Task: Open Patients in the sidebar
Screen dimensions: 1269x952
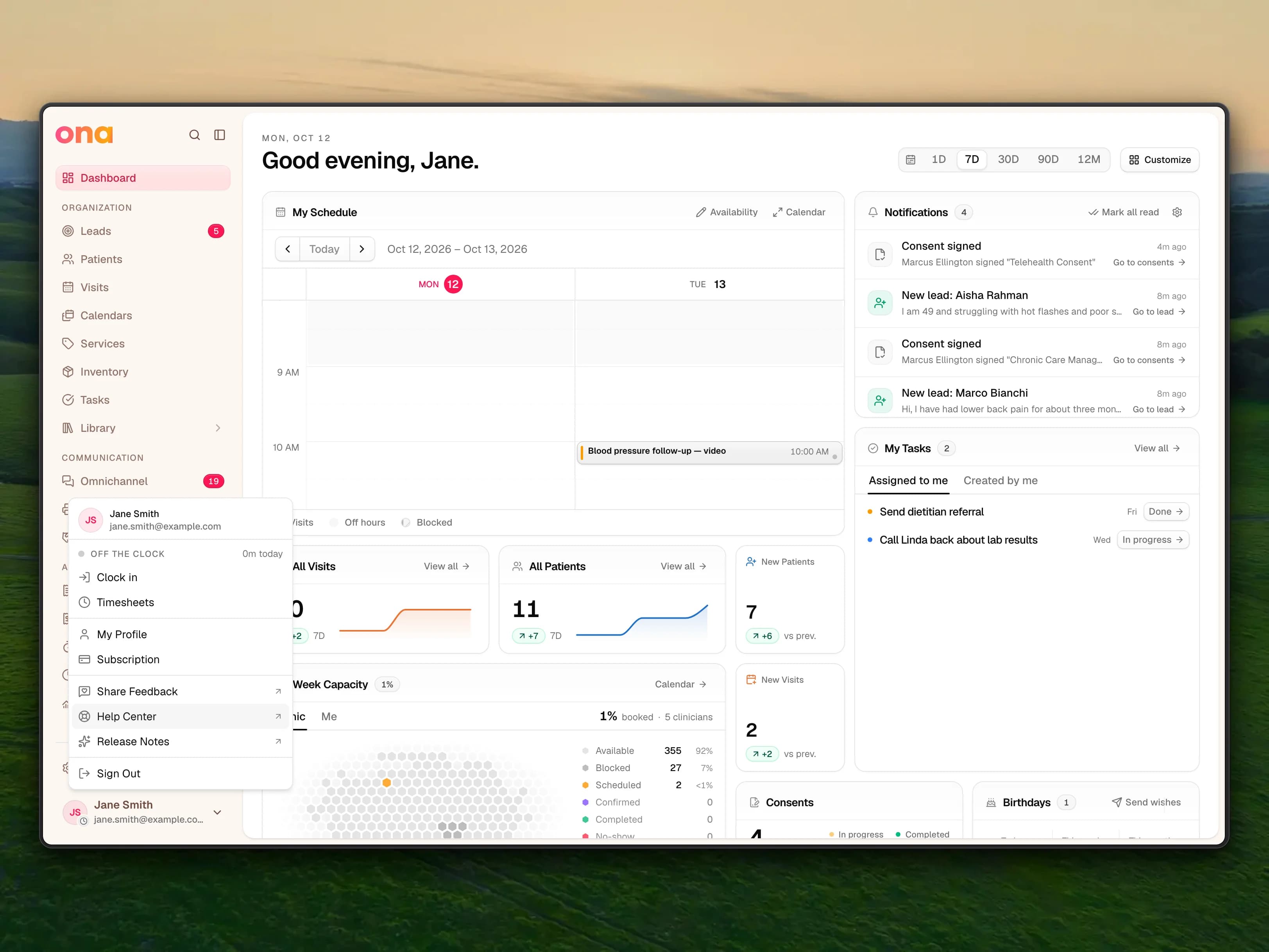Action: click(x=143, y=259)
